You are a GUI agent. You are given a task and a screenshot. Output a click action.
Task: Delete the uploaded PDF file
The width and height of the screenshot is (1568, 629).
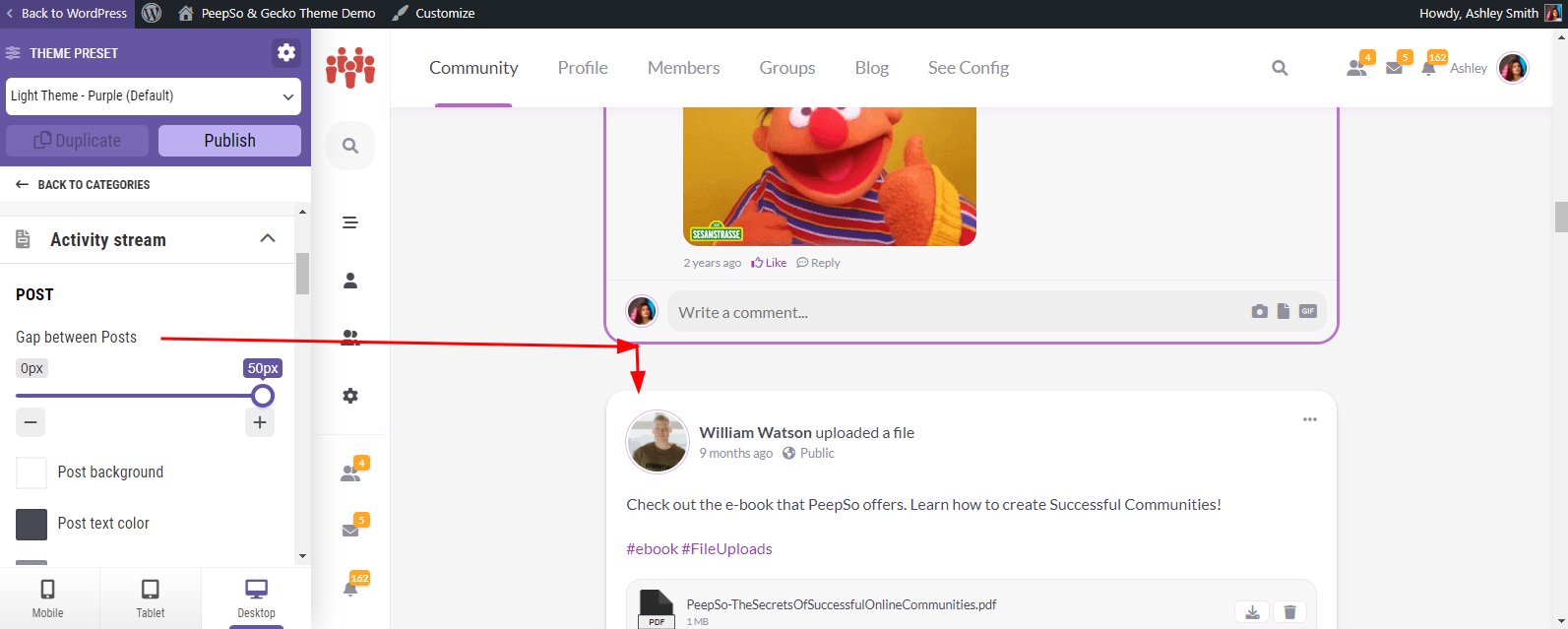point(1289,612)
